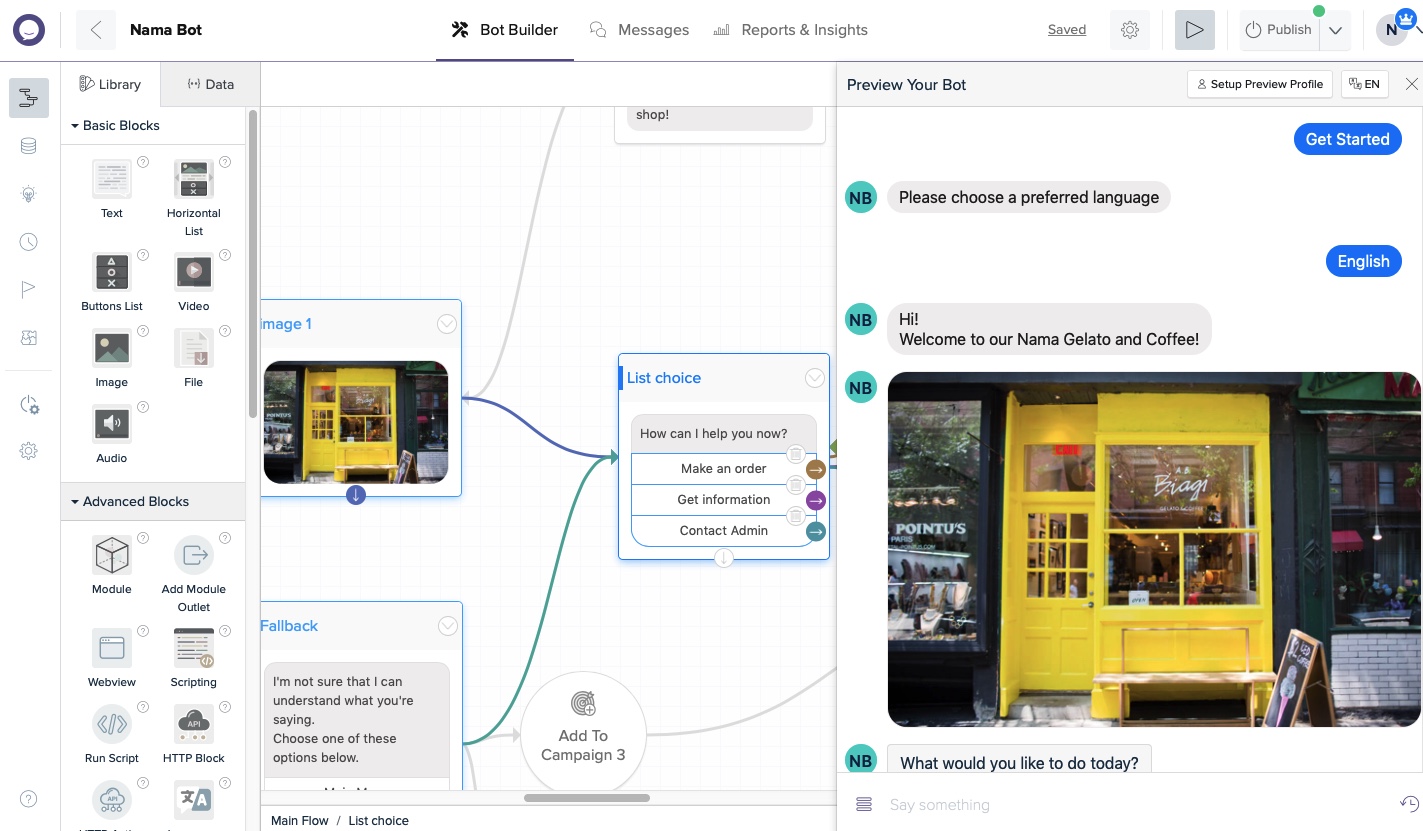Switch to the Bot Builder tab
This screenshot has height=831, width=1423.
pyautogui.click(x=505, y=30)
